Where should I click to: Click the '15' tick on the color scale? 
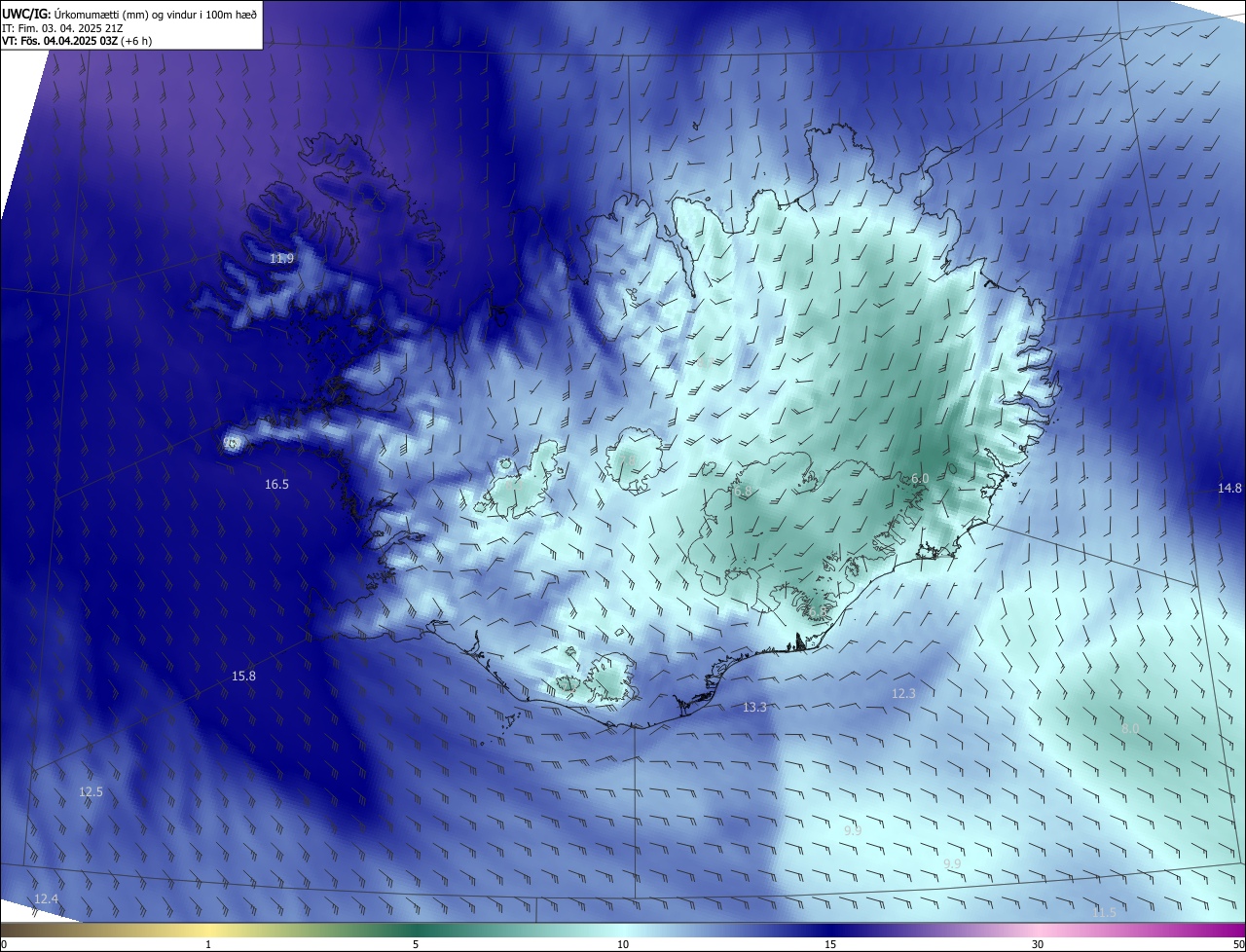[830, 944]
